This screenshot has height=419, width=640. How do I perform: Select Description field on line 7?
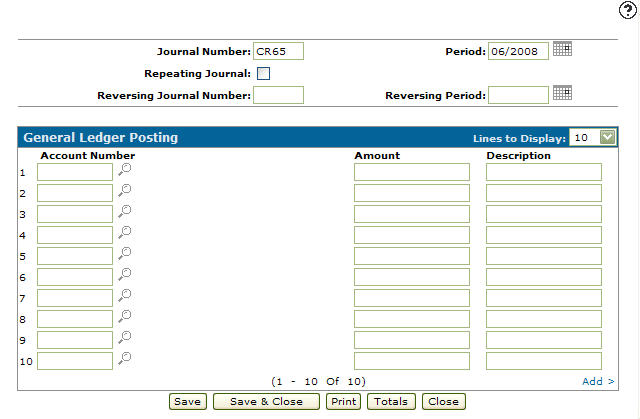pos(544,298)
